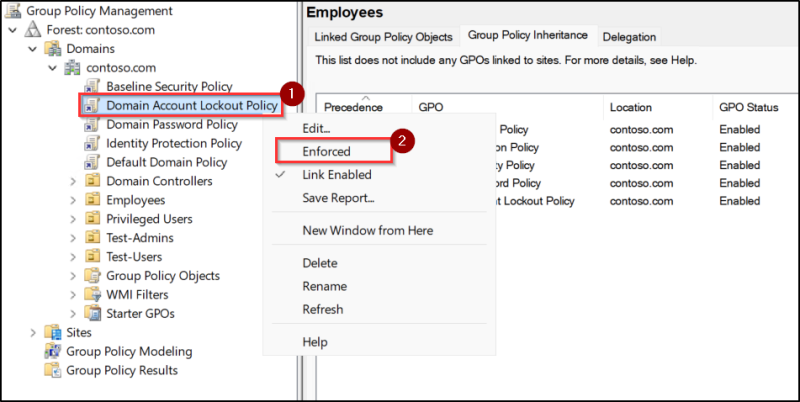
Task: Click the Forest contoso.com triangle icon
Action: (33, 30)
